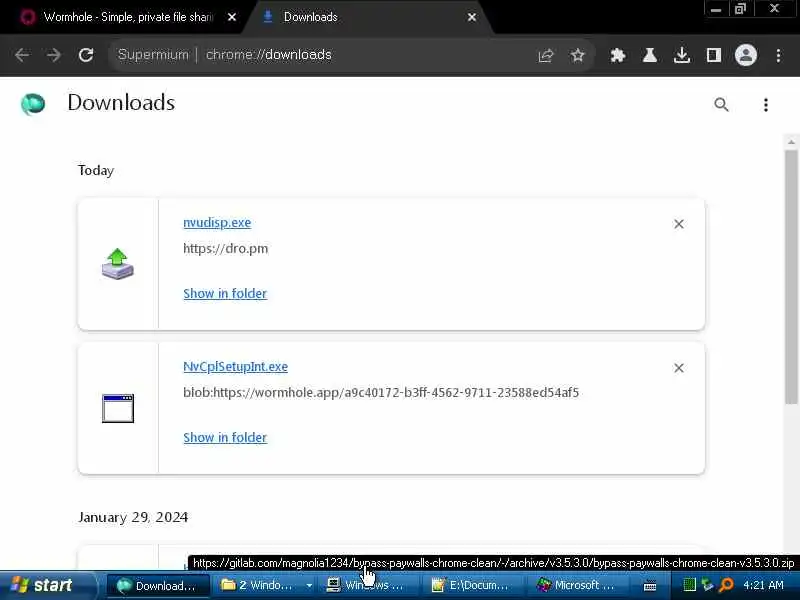Open the Downloads page more-actions menu

point(765,105)
